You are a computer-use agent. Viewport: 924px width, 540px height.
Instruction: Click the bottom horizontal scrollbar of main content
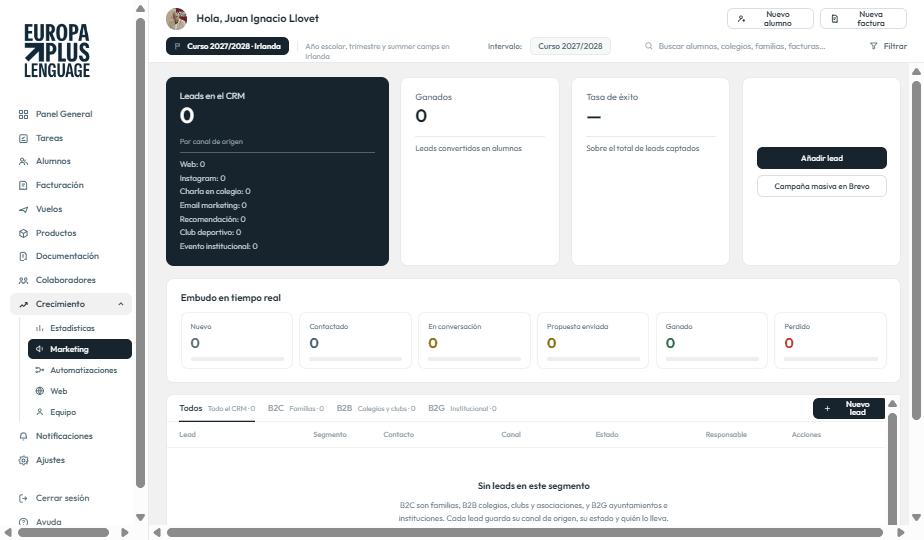point(524,532)
